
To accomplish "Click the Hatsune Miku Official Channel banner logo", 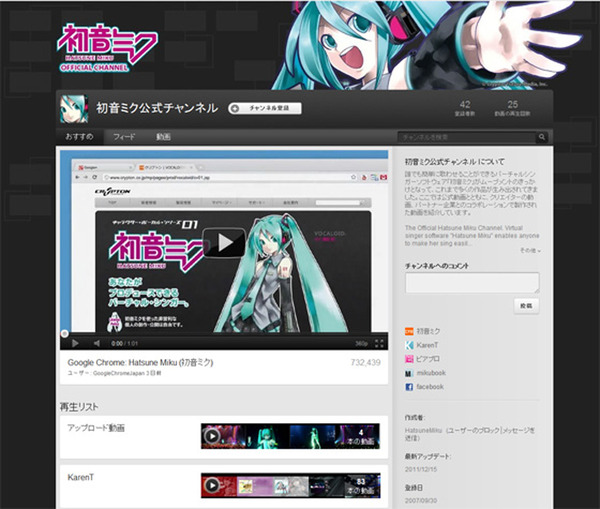I will pyautogui.click(x=107, y=48).
